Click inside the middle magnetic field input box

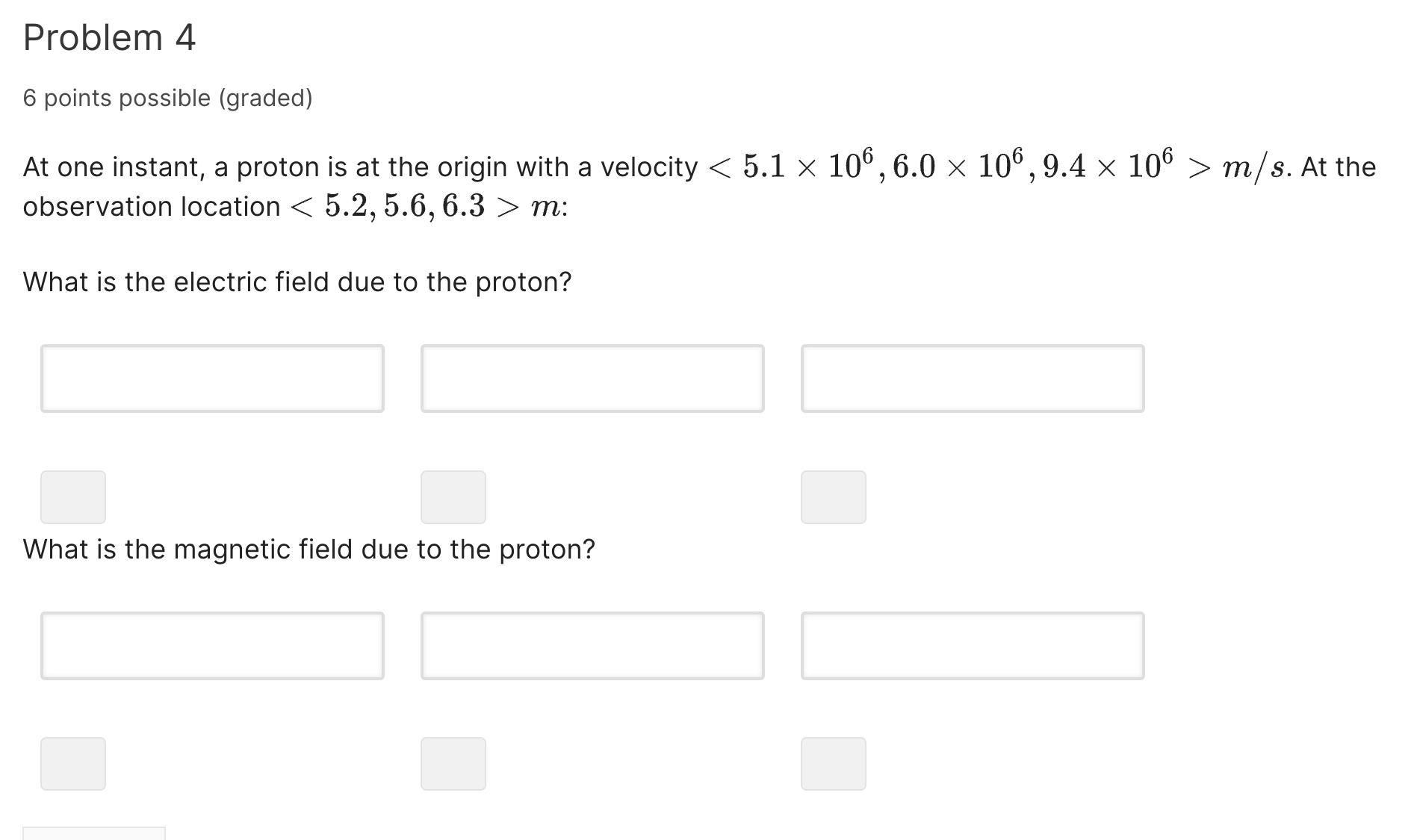click(592, 645)
